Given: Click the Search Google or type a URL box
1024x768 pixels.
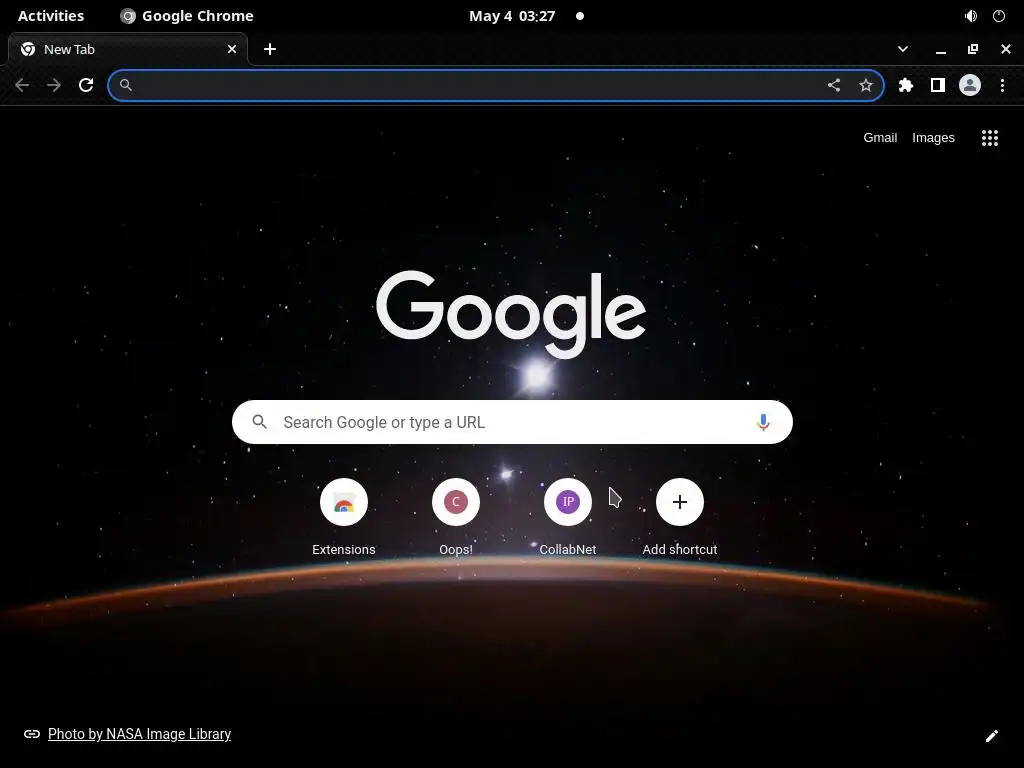Looking at the screenshot, I should 512,422.
